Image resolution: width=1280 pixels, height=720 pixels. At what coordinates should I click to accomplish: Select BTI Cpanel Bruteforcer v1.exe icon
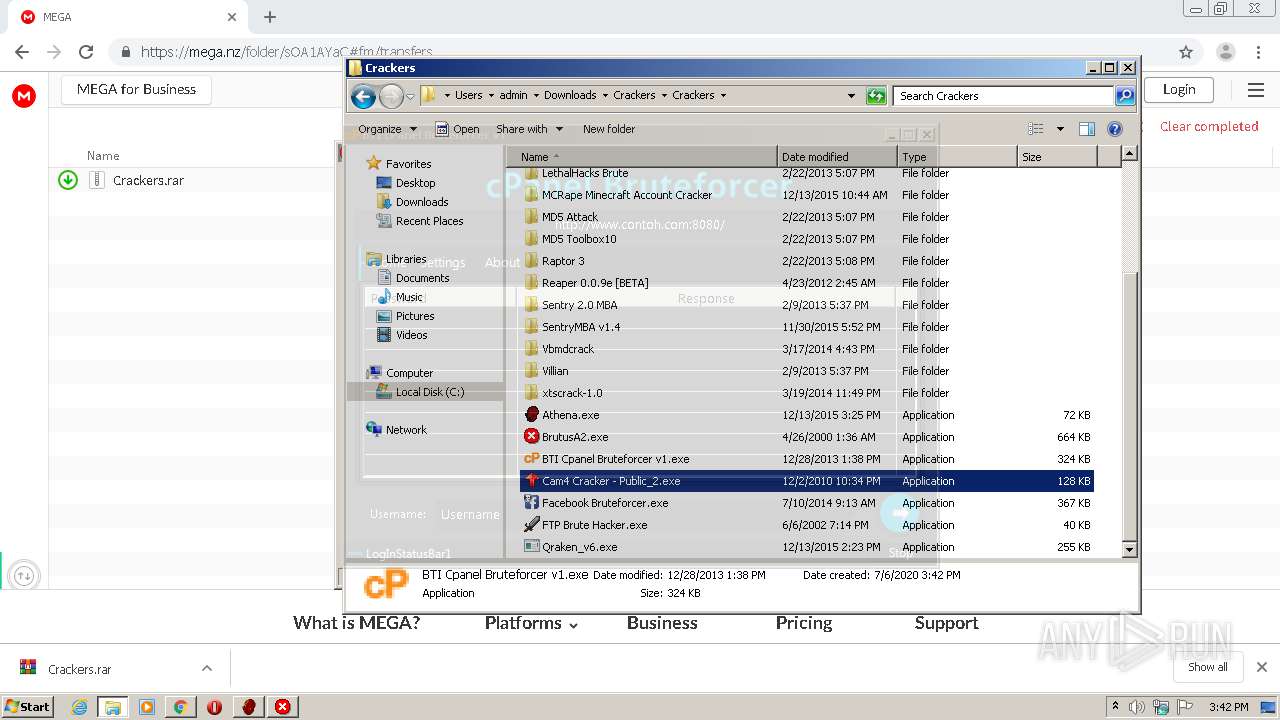coord(532,459)
